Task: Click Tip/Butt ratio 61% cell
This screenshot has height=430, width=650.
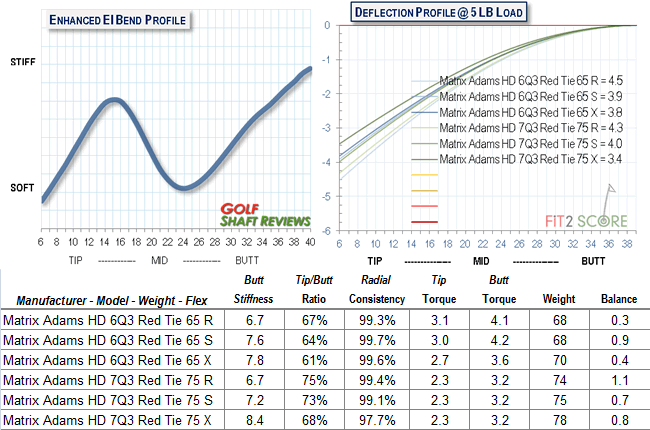Action: pos(315,360)
